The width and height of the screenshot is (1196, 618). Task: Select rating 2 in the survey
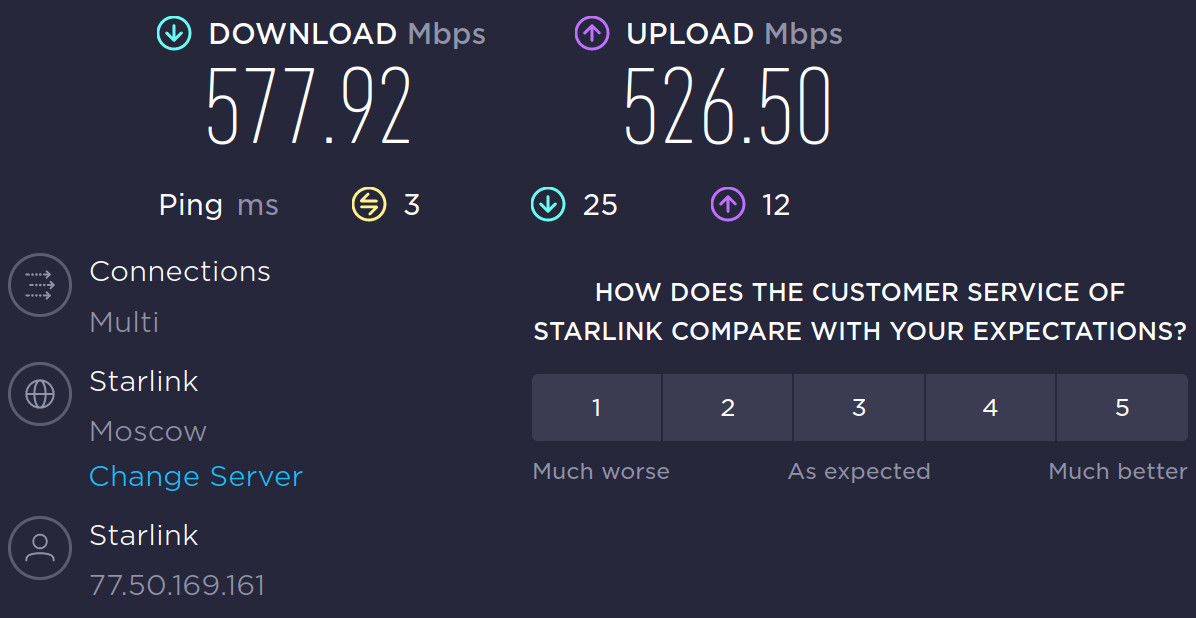coord(728,408)
